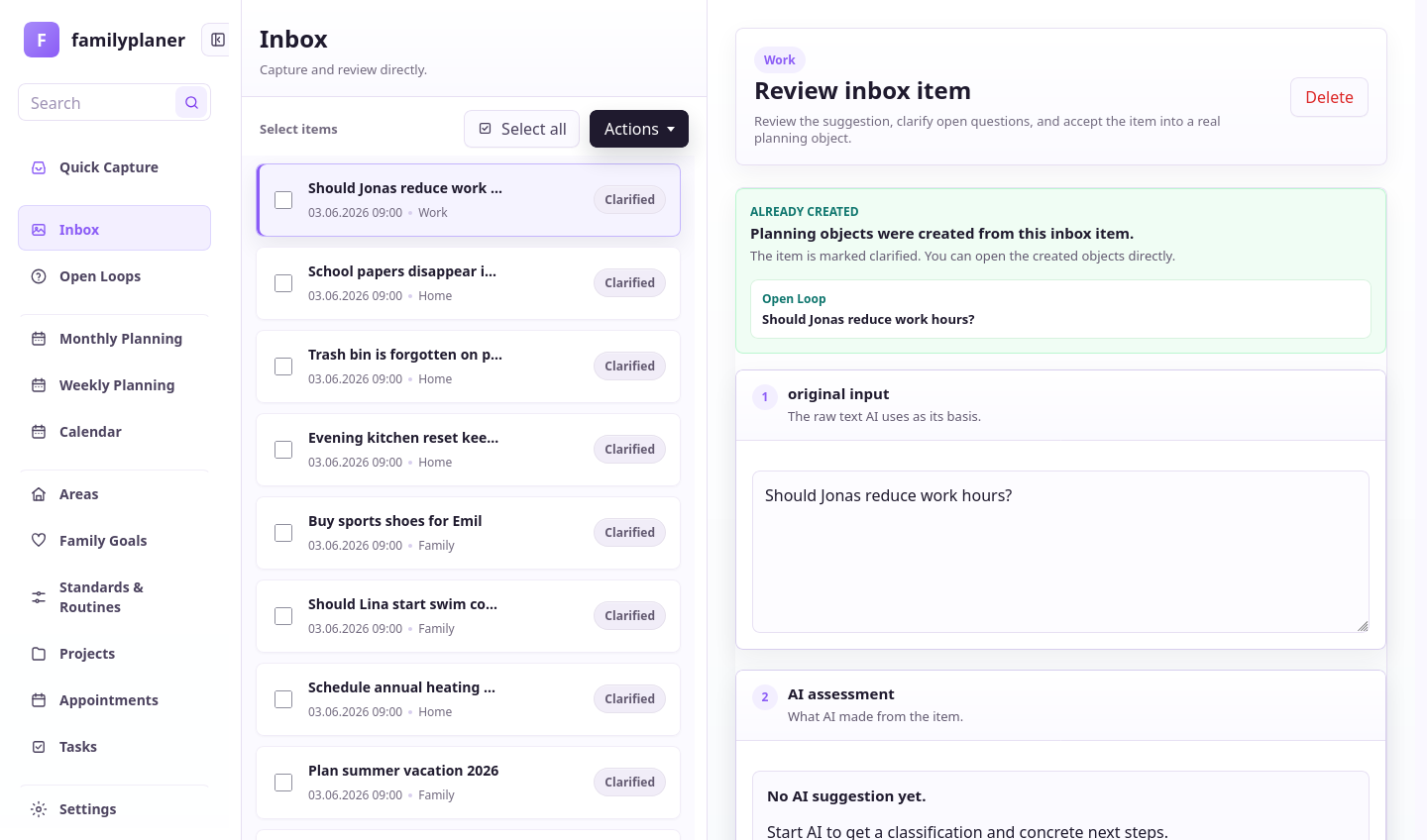Grab the text area resize handle
This screenshot has width=1427, height=840.
point(1363,626)
